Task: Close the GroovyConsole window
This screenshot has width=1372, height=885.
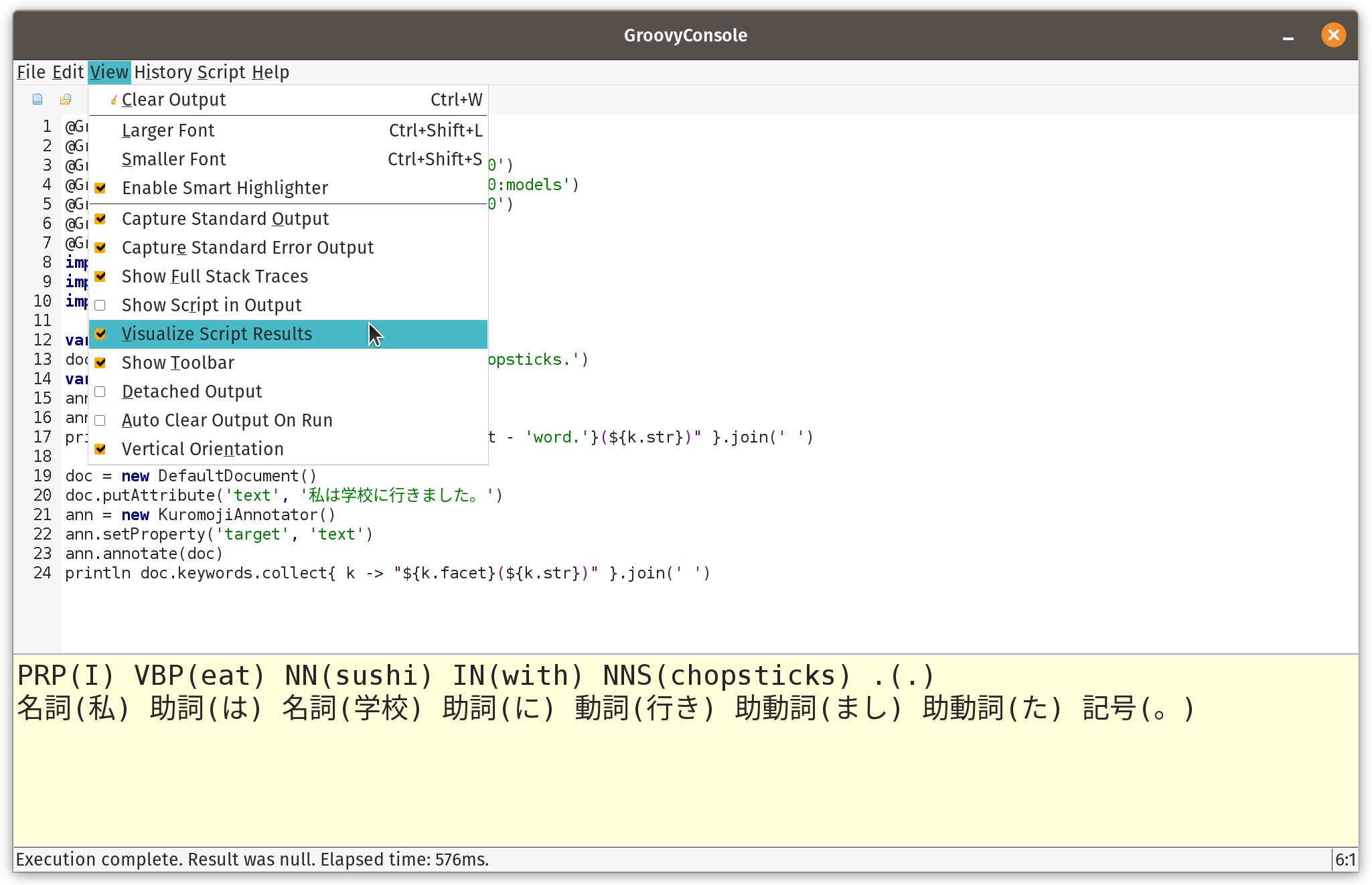Action: (x=1332, y=35)
